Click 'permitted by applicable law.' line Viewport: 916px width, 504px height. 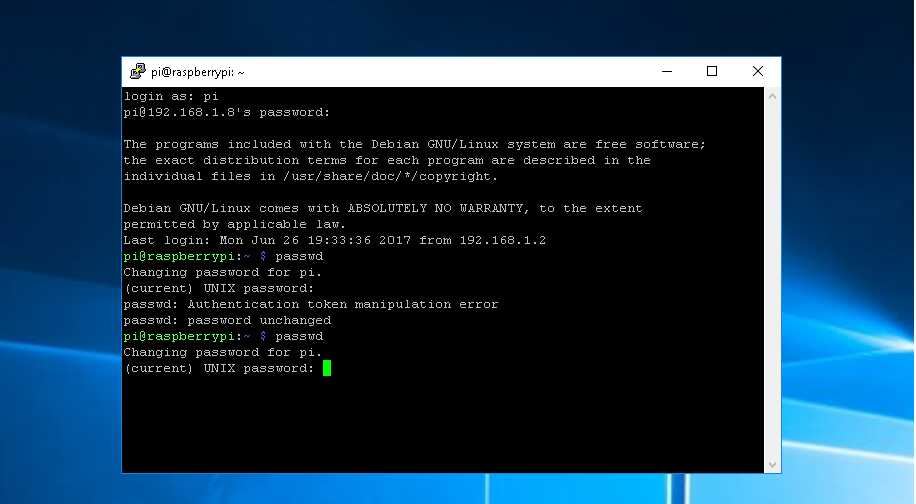click(x=234, y=224)
